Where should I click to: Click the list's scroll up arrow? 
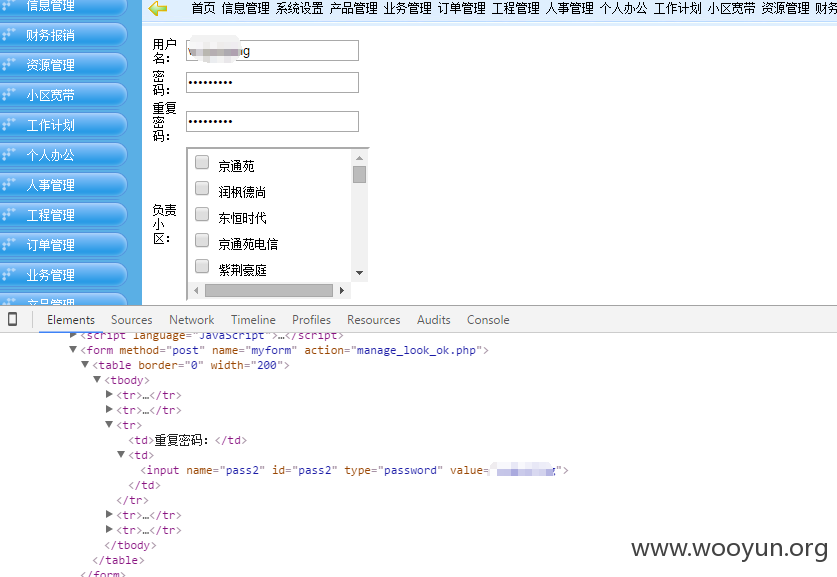[x=359, y=158]
